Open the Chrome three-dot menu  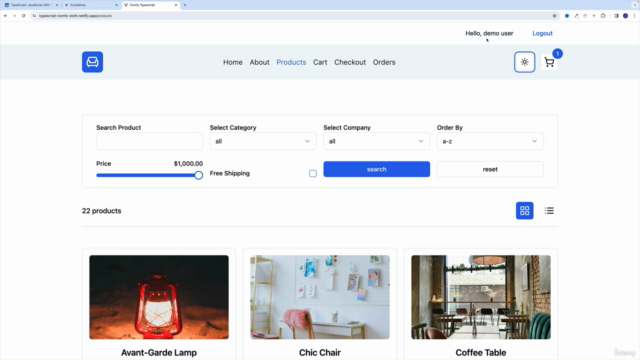coord(634,16)
